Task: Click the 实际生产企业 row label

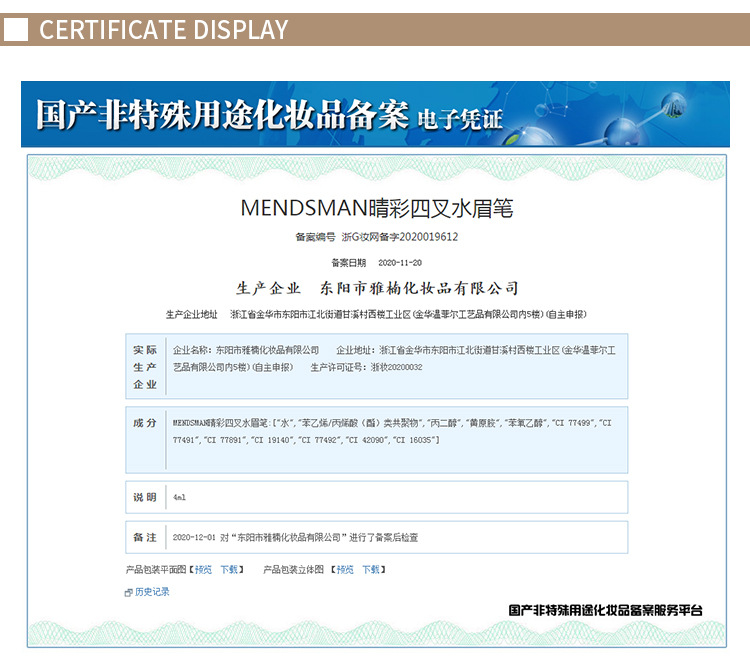Action: pos(145,367)
